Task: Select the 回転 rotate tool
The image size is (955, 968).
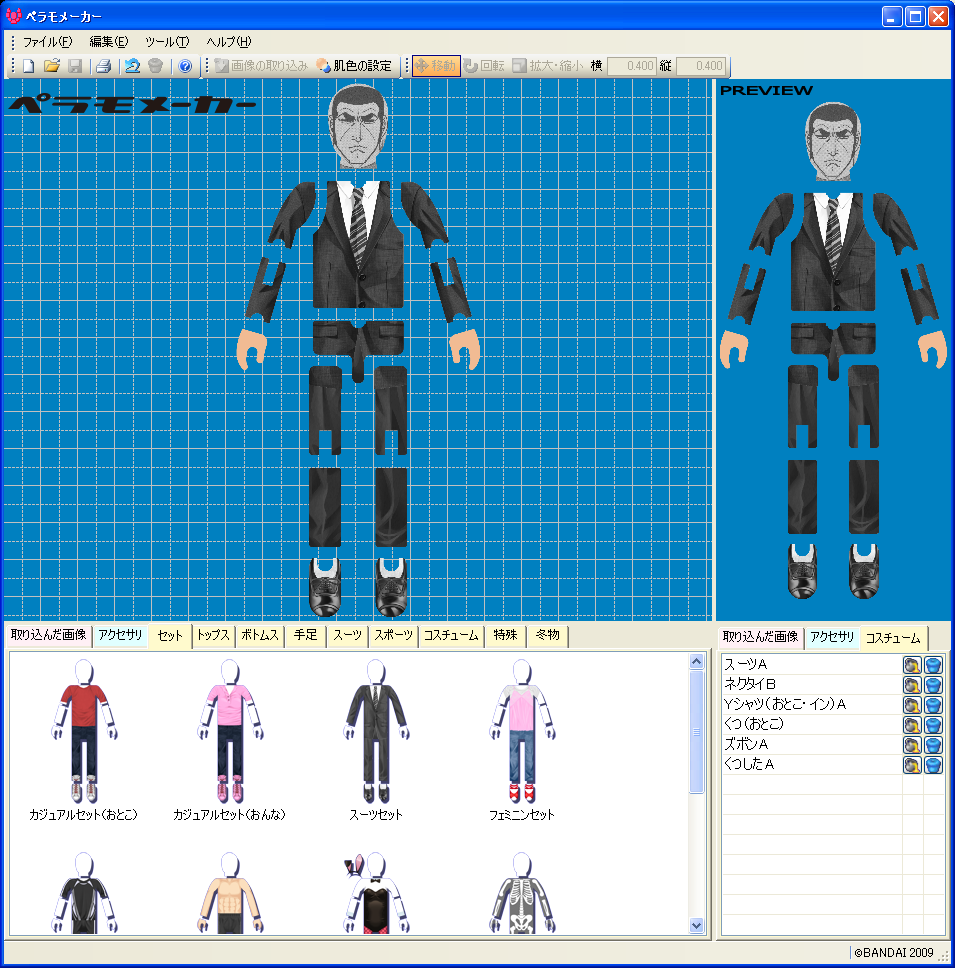Action: click(484, 66)
